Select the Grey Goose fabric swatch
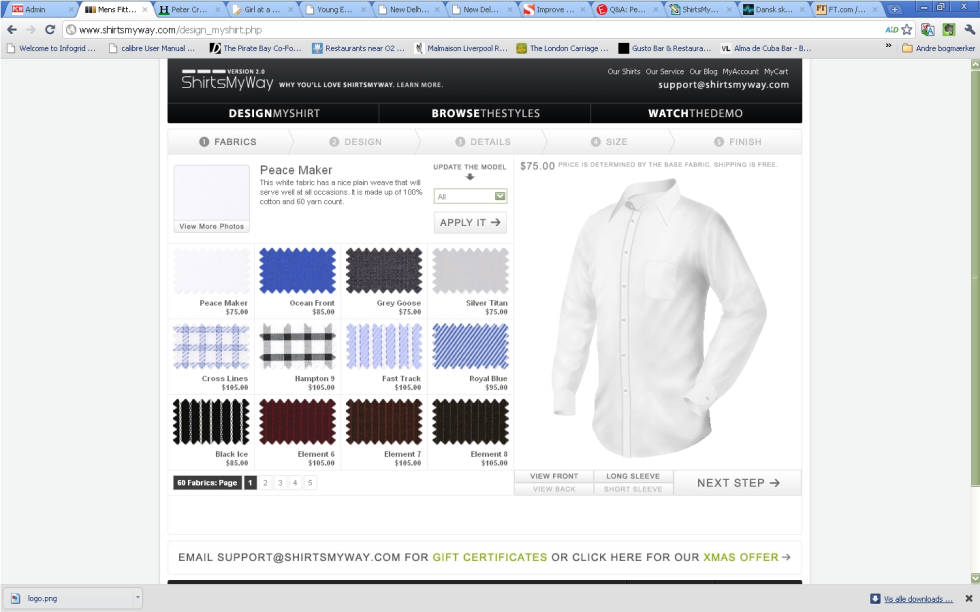Viewport: 980px width, 612px height. [x=384, y=271]
